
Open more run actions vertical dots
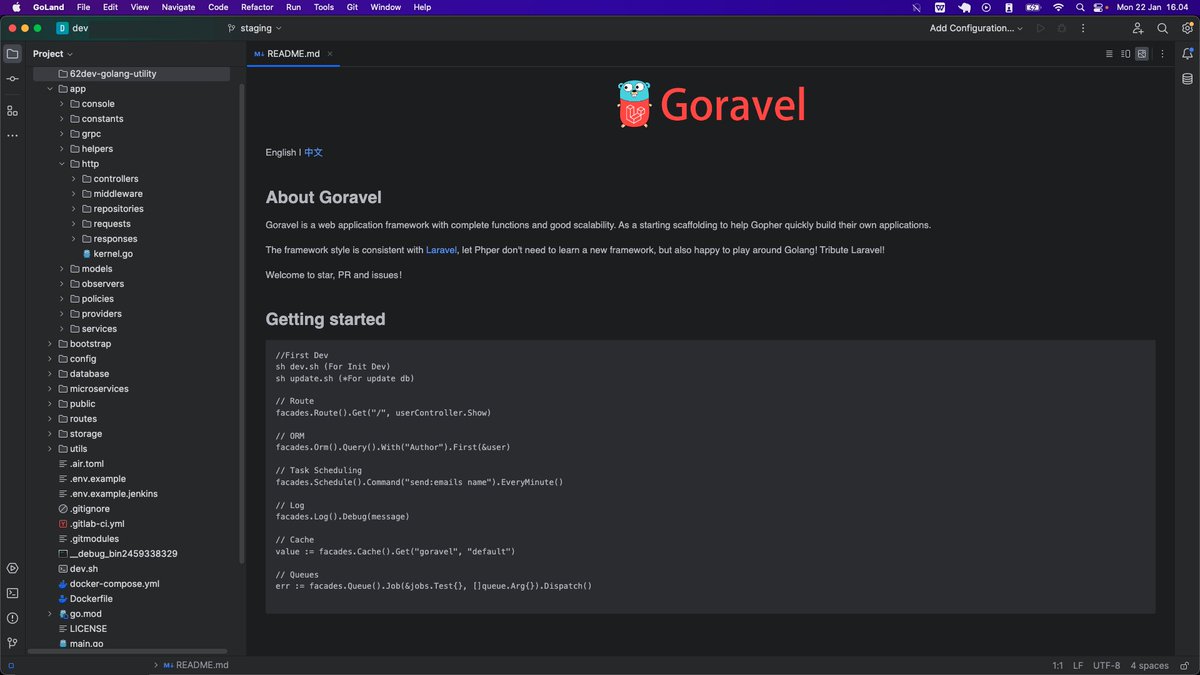pos(1083,28)
